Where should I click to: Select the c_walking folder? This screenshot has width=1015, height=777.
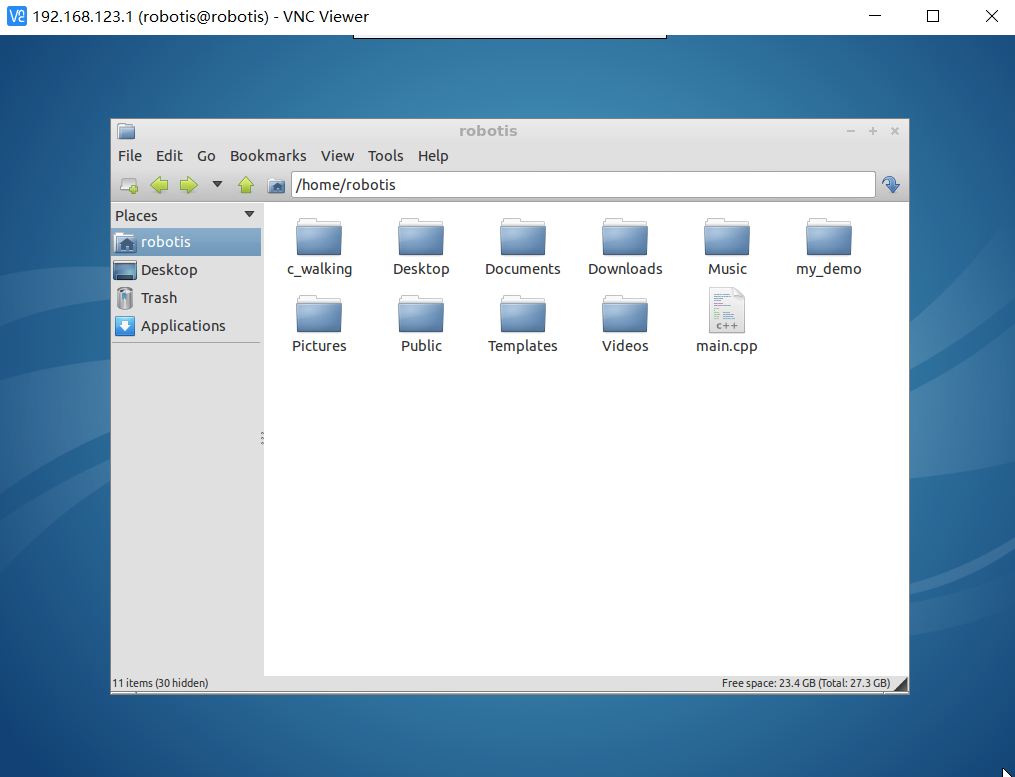click(319, 238)
